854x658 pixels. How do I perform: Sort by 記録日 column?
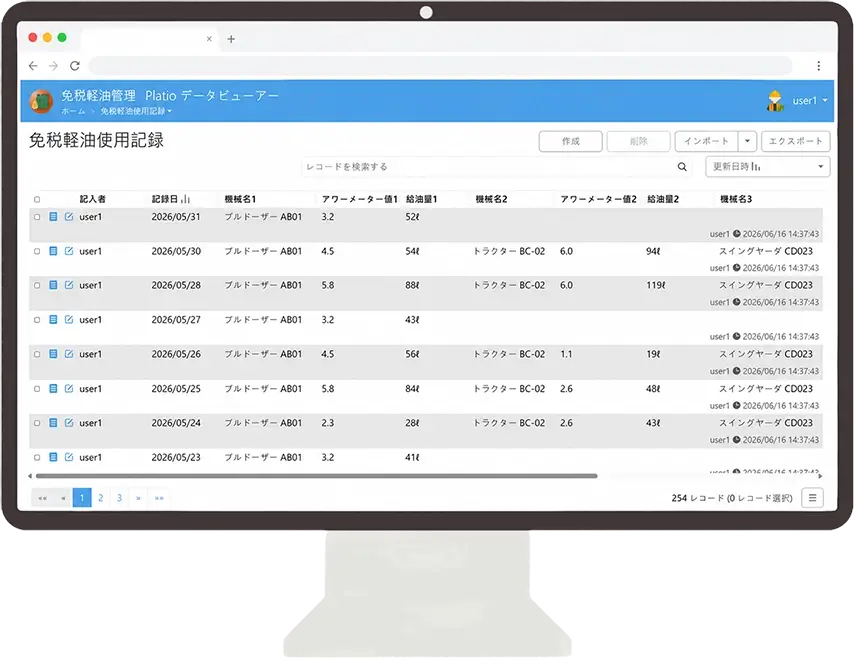(170, 199)
